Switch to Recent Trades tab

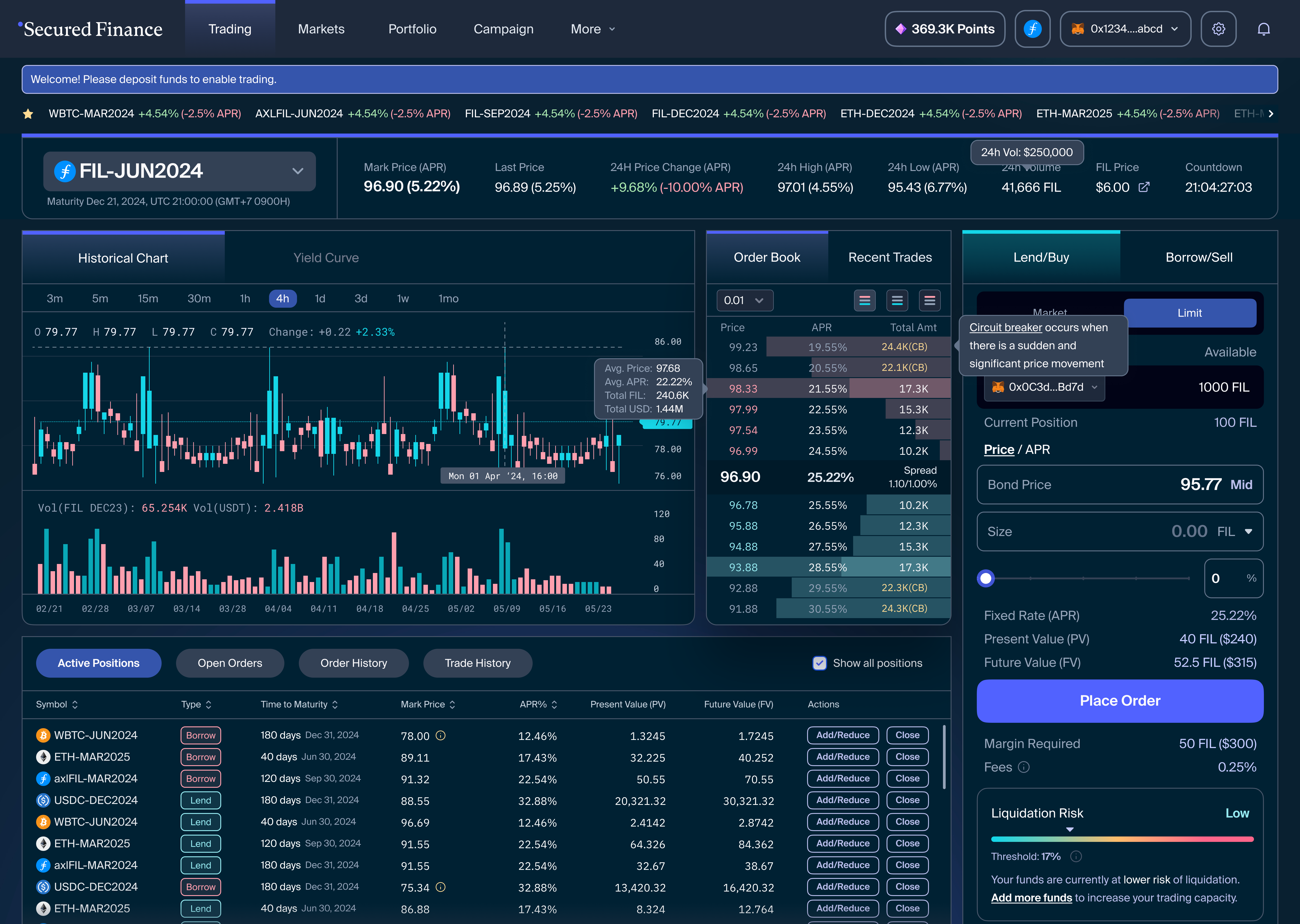890,257
